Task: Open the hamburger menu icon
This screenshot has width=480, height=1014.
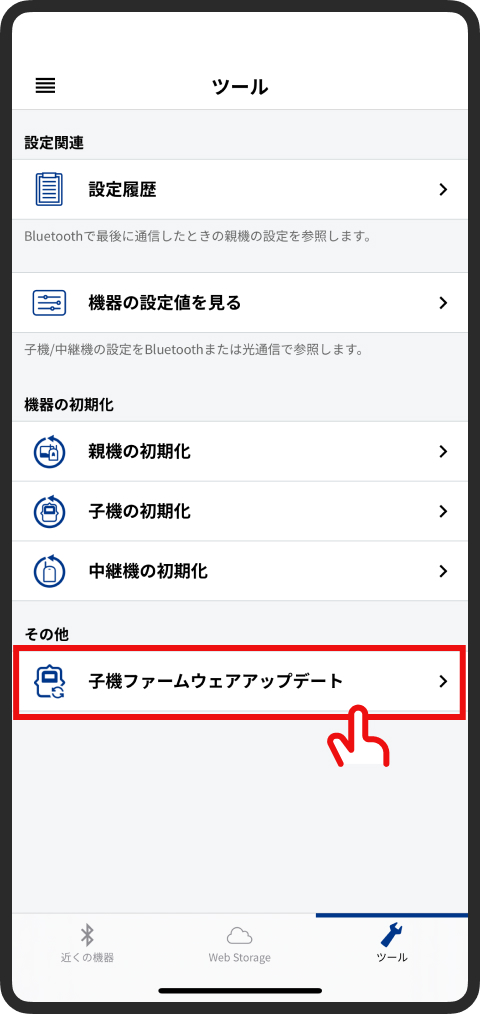Action: coord(45,85)
